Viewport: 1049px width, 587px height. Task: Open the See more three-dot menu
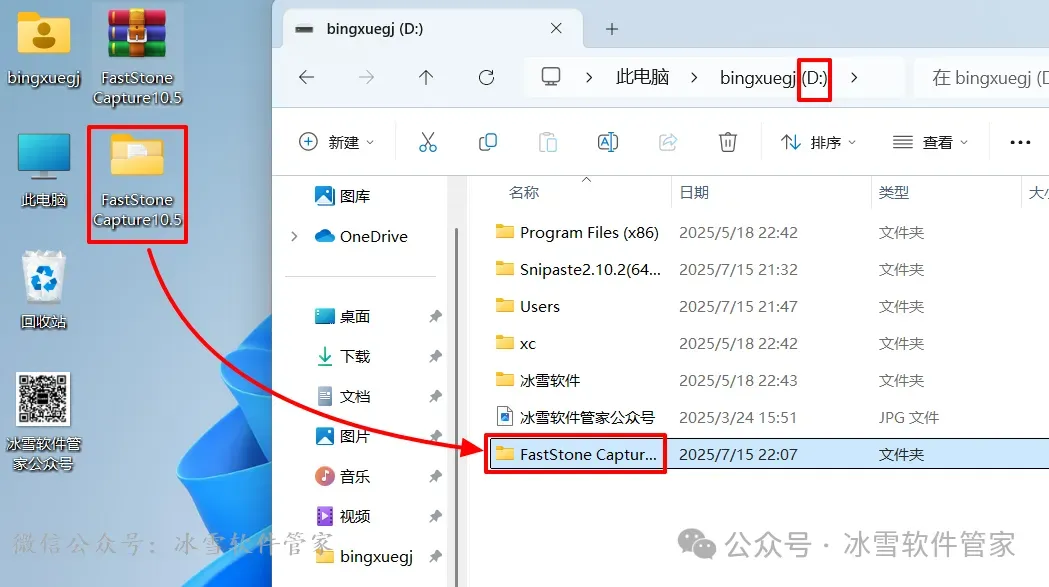pos(1020,142)
